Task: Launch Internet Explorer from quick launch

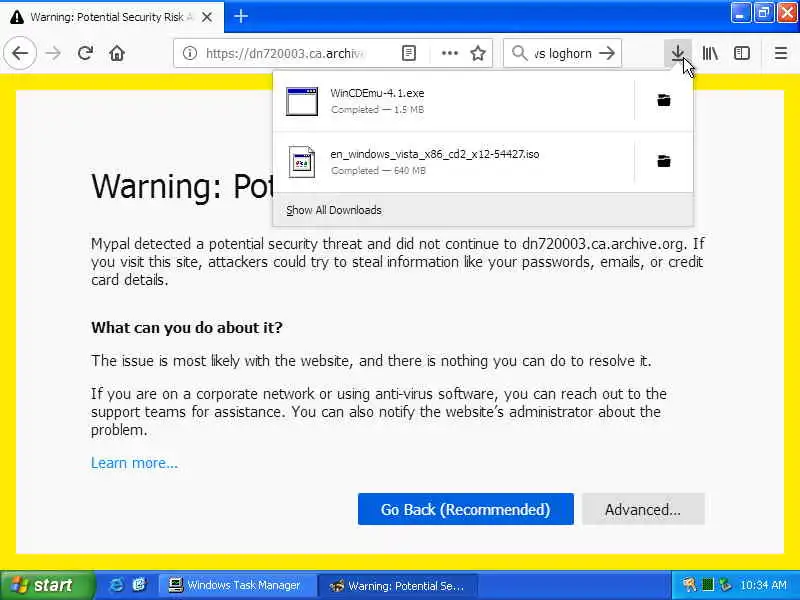Action: 116,585
